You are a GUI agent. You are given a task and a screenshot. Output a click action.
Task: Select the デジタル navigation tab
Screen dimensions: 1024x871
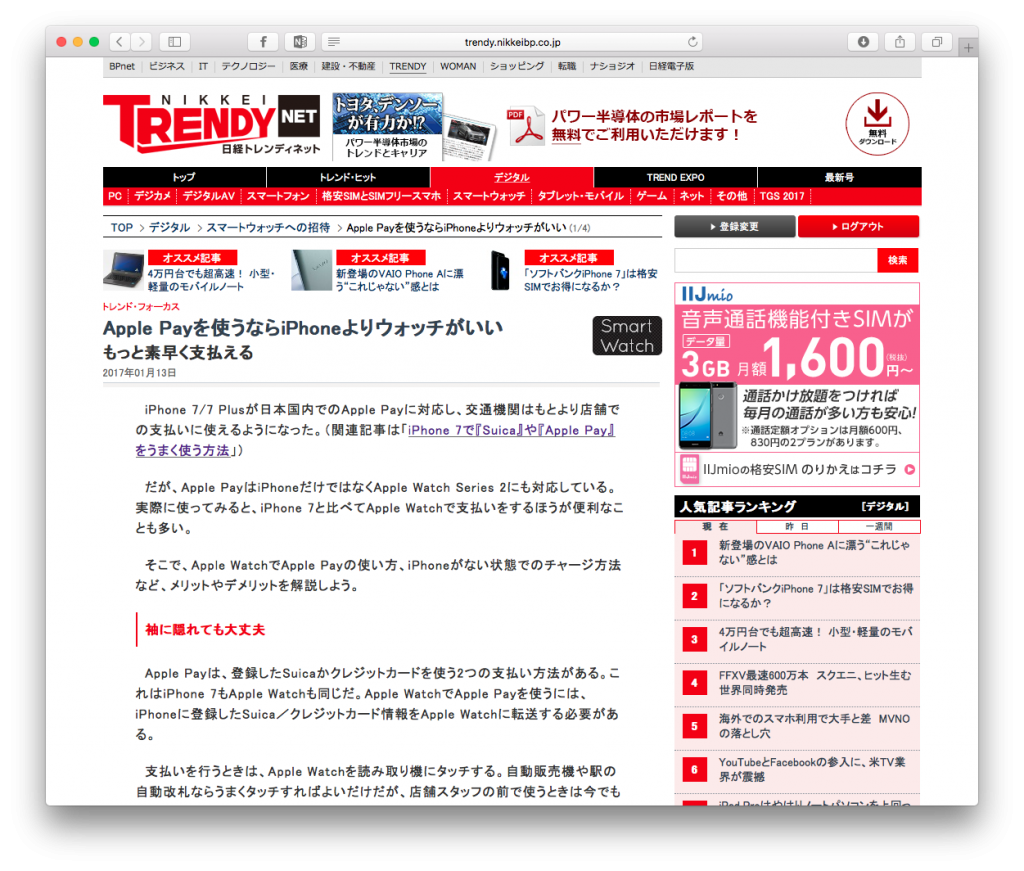(512, 177)
